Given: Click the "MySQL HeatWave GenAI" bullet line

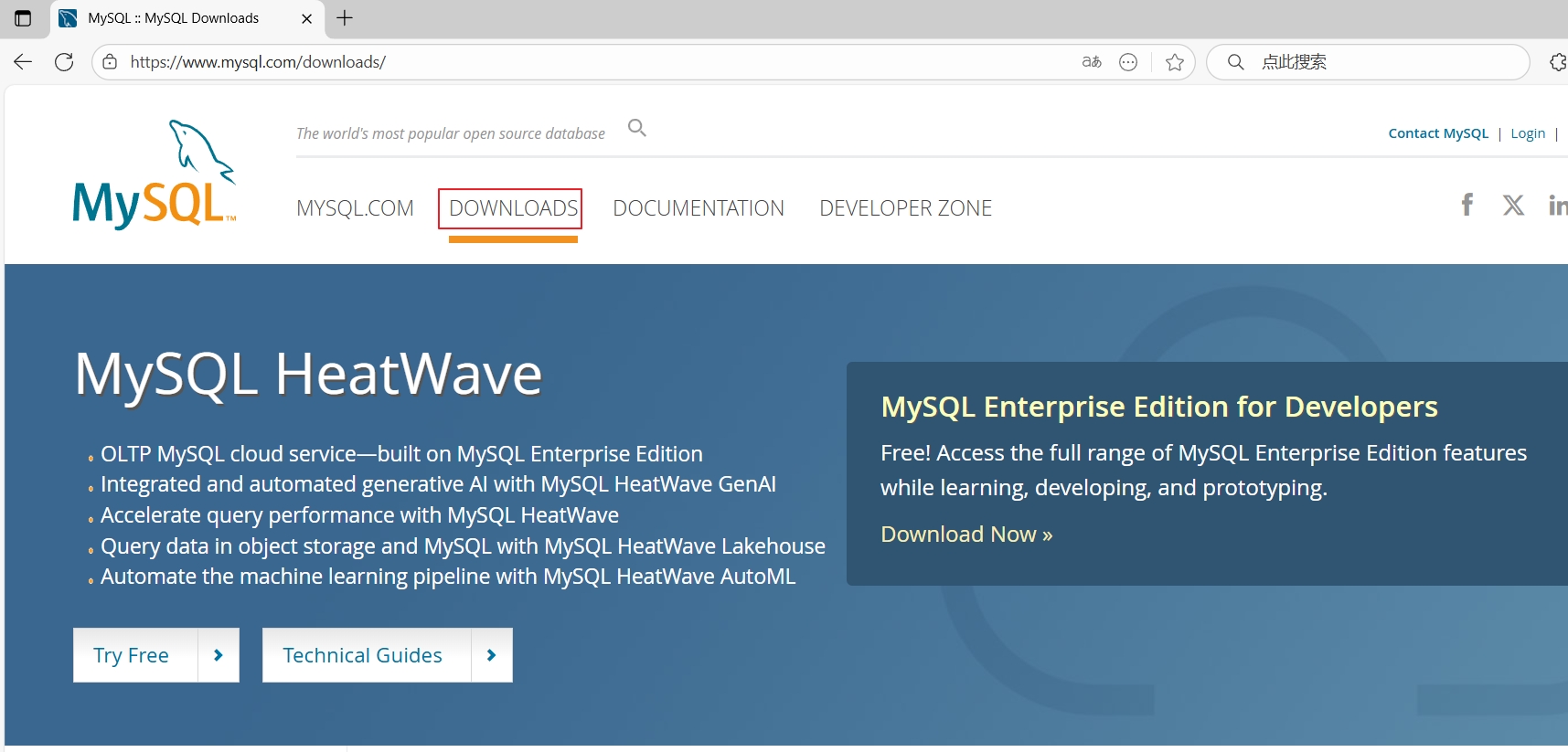Looking at the screenshot, I should (438, 484).
